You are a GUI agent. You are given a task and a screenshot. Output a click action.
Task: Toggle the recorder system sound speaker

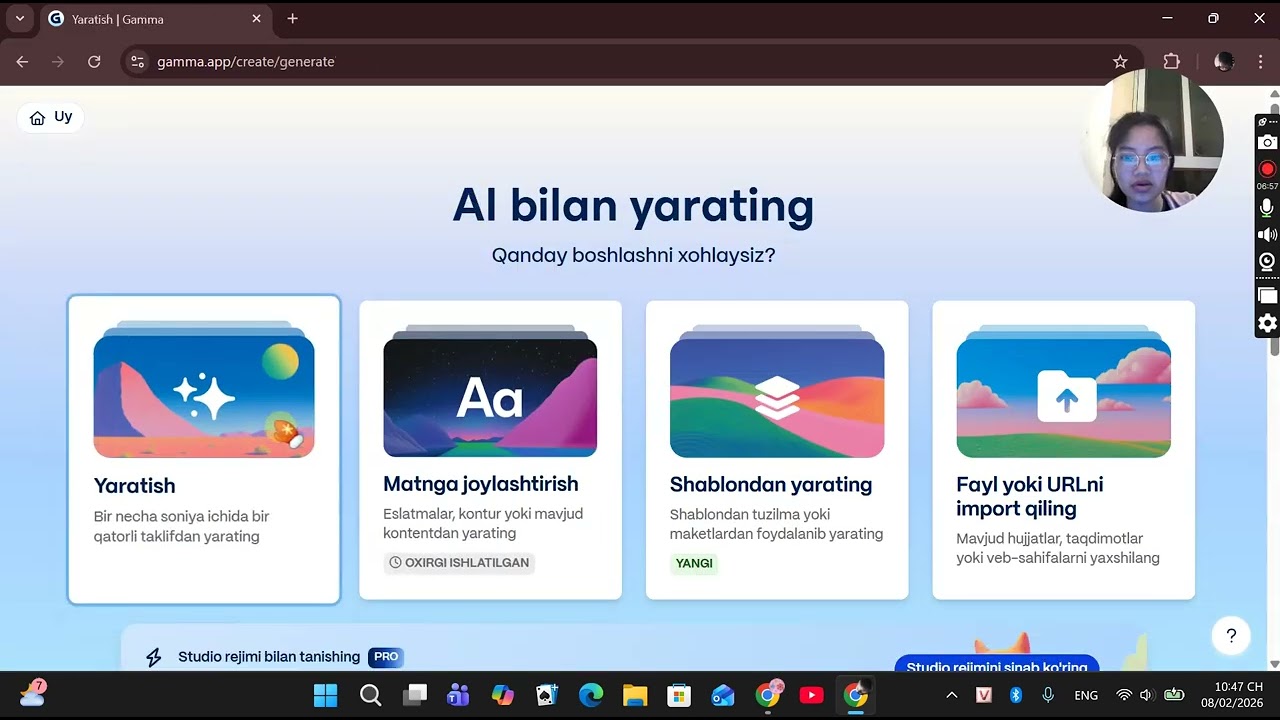click(1267, 235)
